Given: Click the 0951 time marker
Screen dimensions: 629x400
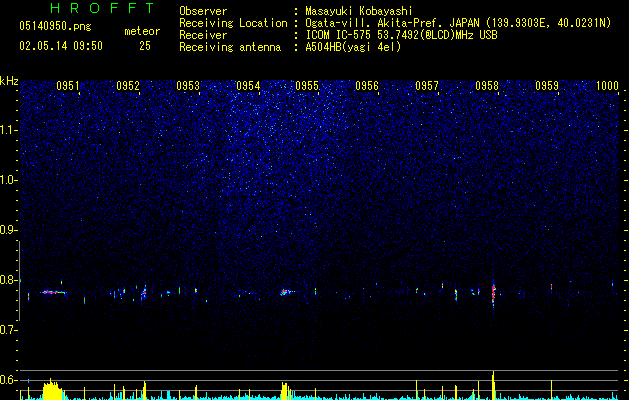Looking at the screenshot, I should (68, 86).
